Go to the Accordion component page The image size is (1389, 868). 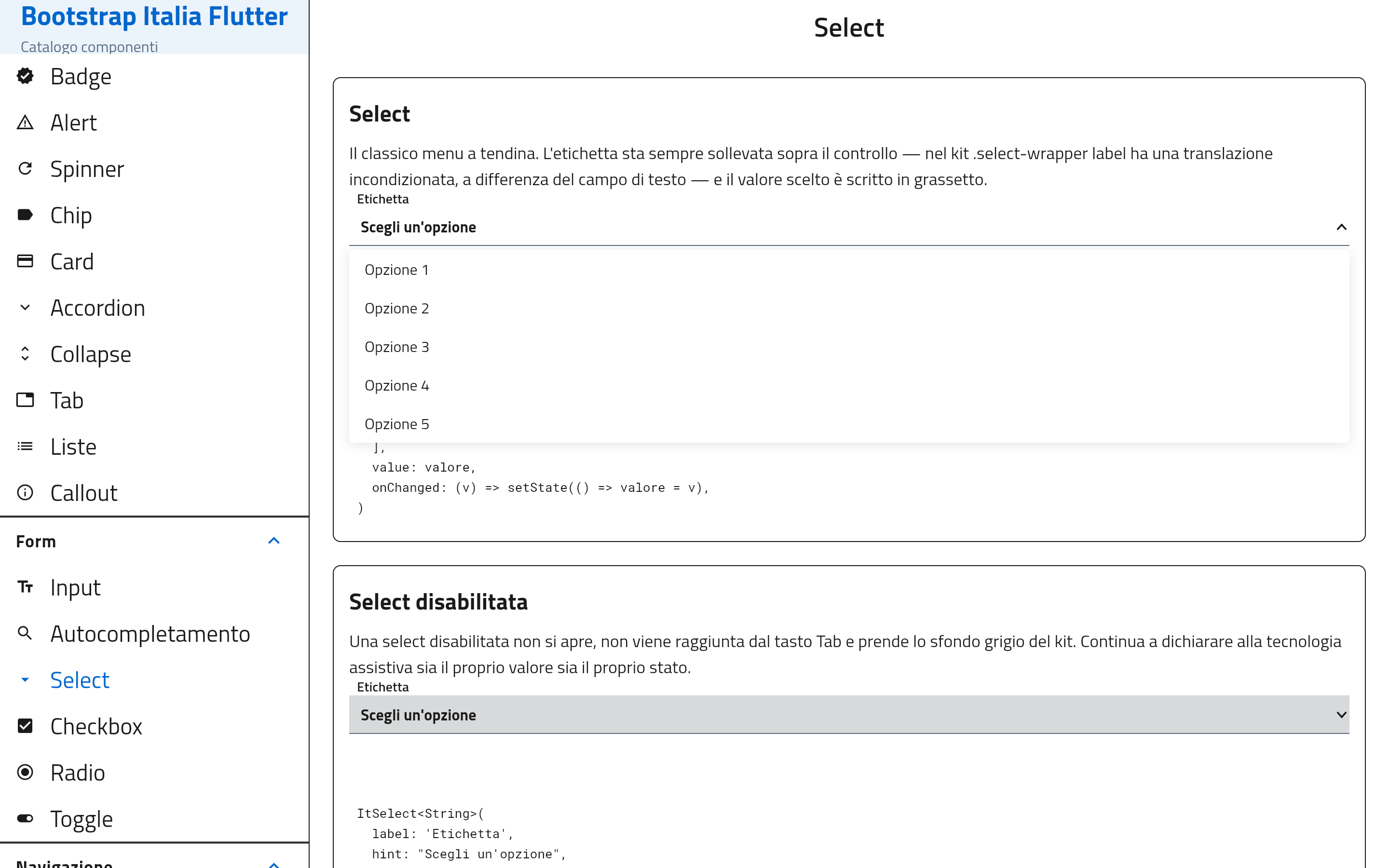[x=154, y=308]
